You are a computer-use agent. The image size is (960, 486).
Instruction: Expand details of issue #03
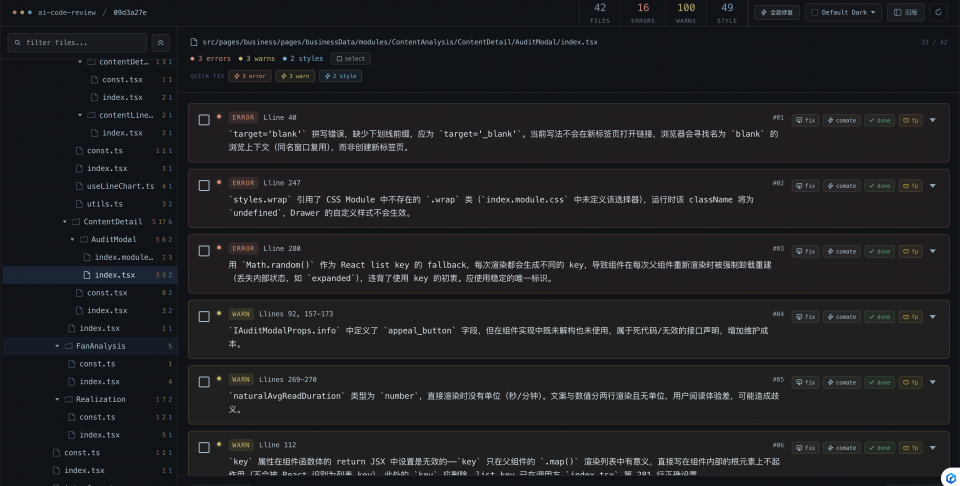click(x=932, y=252)
